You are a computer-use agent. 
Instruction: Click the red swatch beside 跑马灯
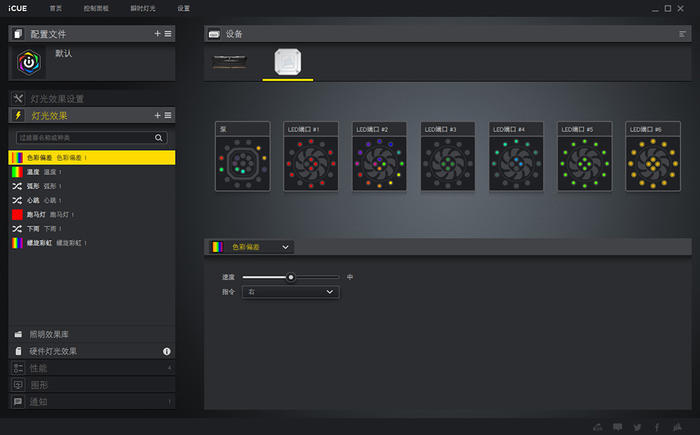(x=17, y=215)
